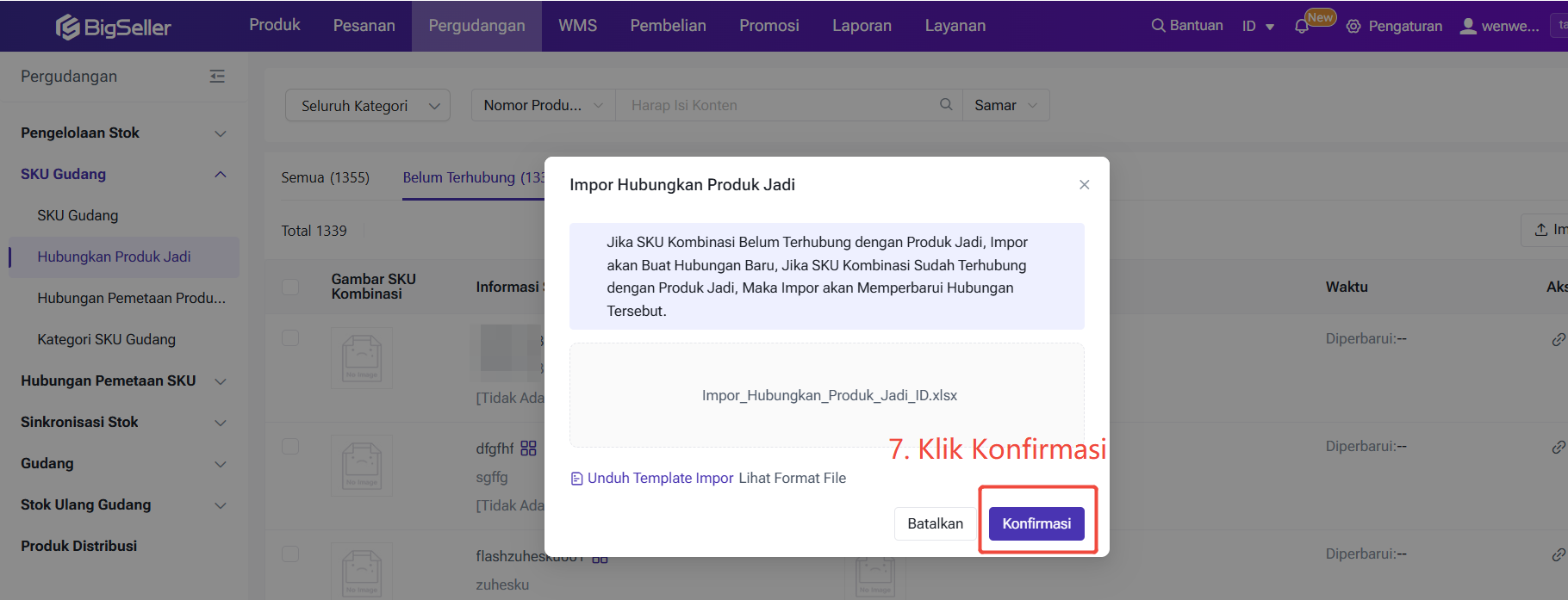Tick the checkbox of the dfgfhf row

(x=290, y=446)
